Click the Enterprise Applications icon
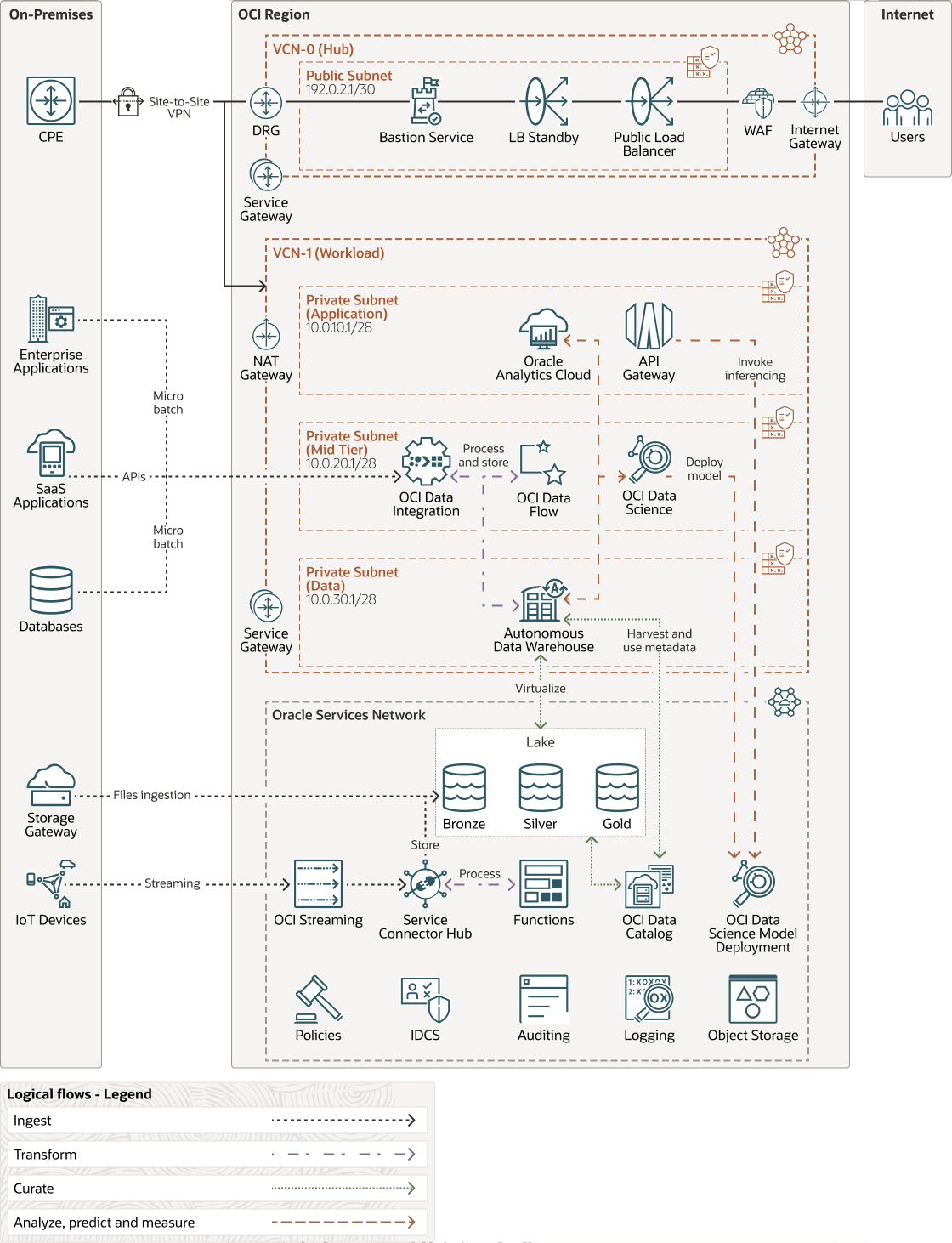952x1243 pixels. point(51,319)
